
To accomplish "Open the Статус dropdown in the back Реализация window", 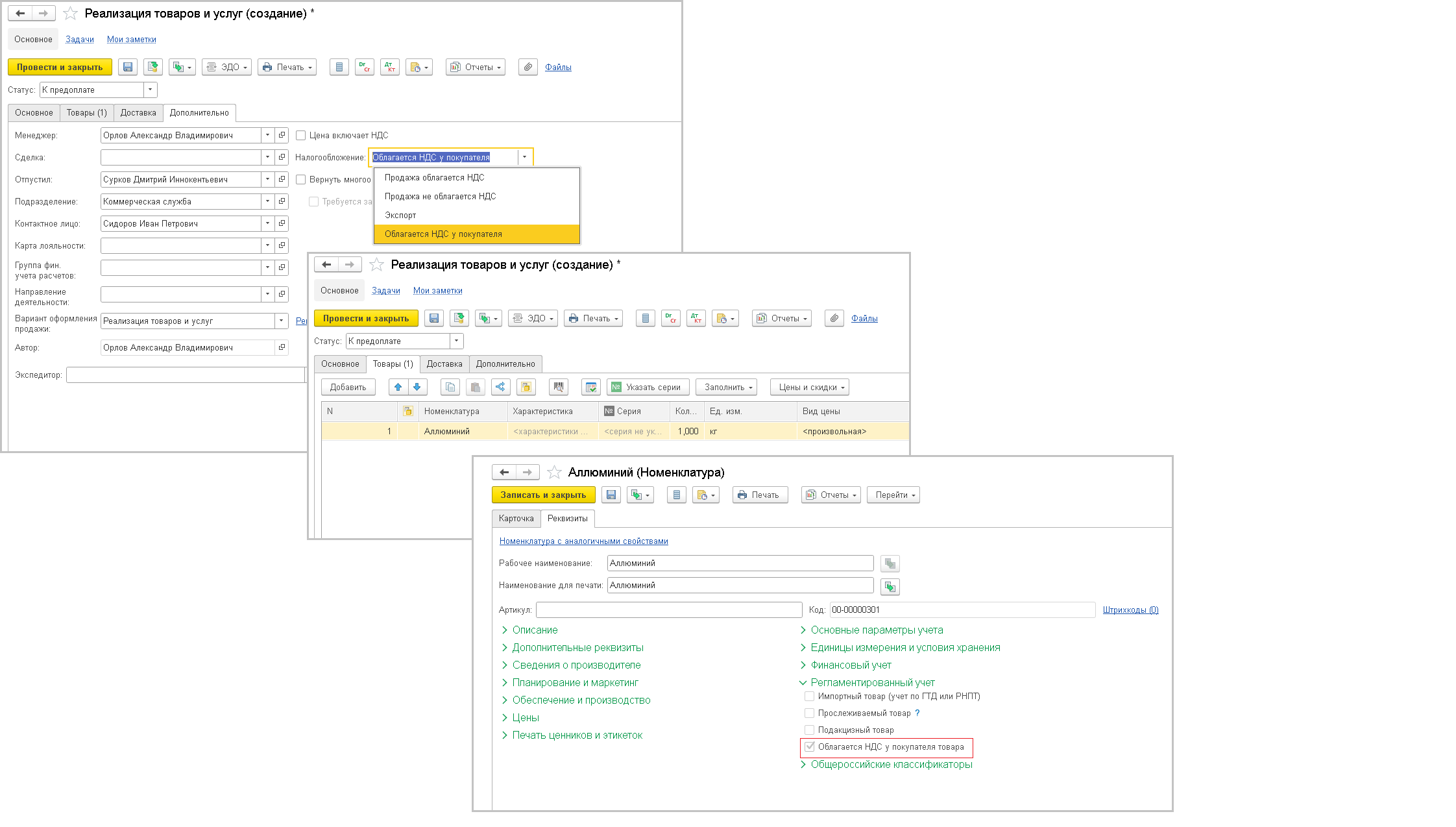I will [x=150, y=90].
